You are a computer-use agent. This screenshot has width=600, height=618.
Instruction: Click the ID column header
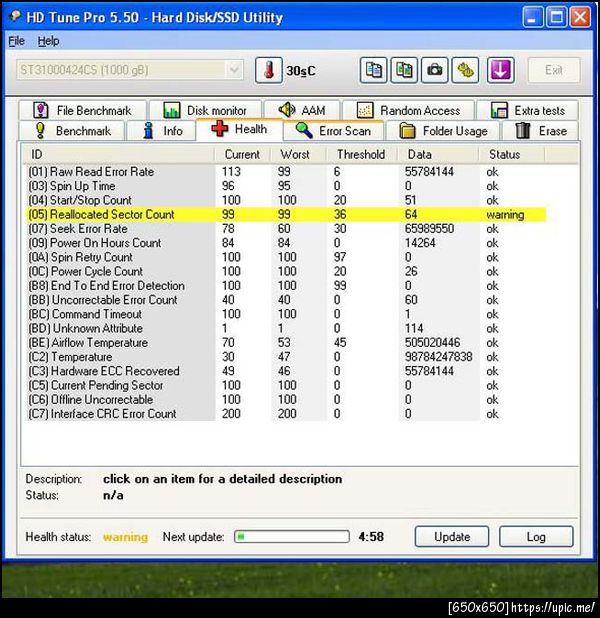coord(118,154)
